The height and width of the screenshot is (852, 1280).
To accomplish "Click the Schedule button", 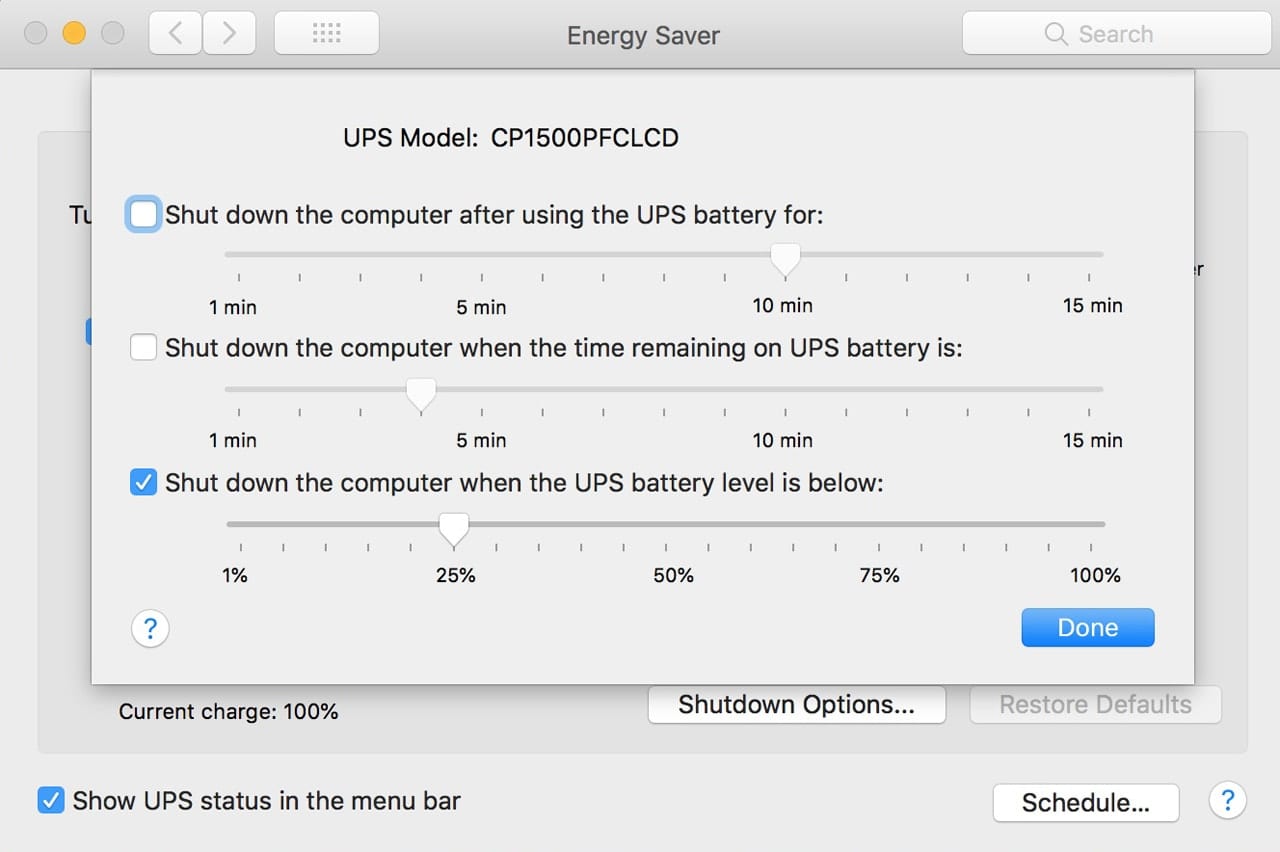I will pyautogui.click(x=1085, y=802).
